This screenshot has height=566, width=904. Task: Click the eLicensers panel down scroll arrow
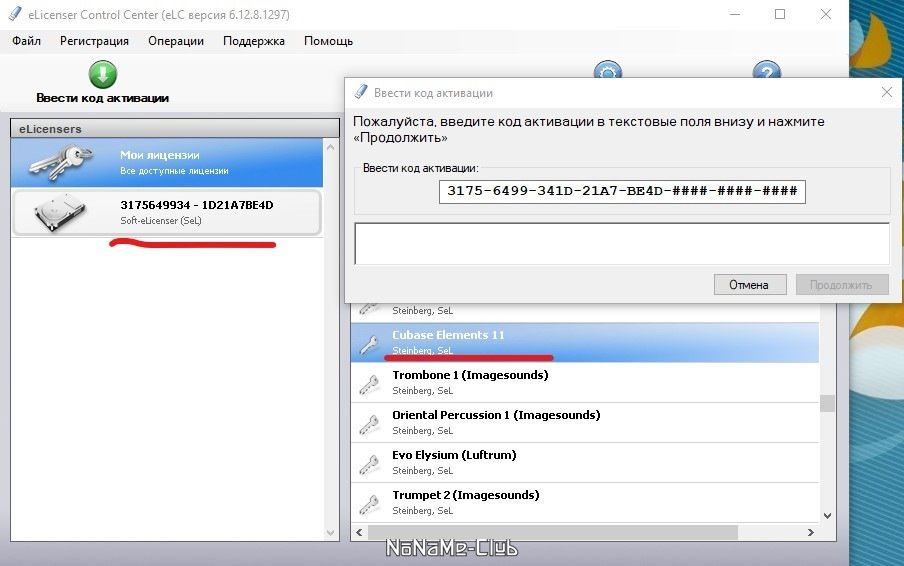[x=330, y=533]
